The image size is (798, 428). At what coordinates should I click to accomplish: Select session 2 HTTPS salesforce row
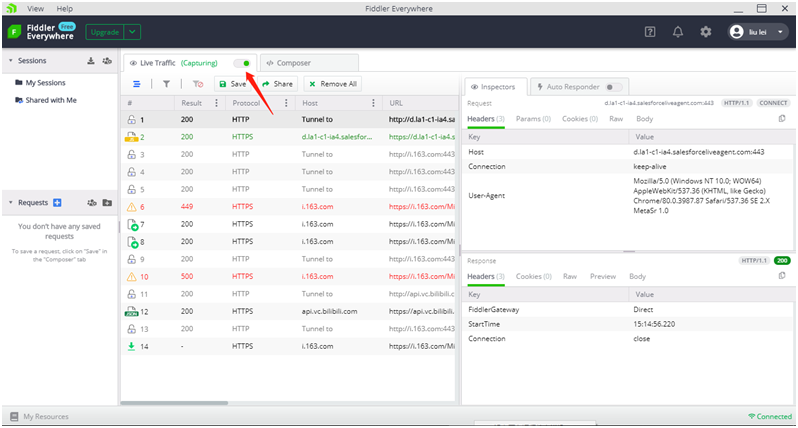pos(288,137)
